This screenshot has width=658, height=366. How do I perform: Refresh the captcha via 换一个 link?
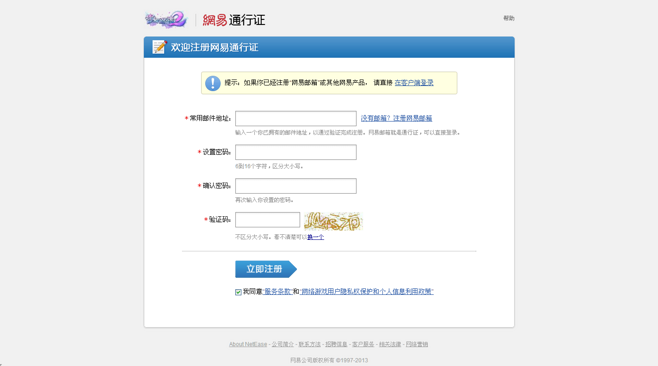pos(316,237)
